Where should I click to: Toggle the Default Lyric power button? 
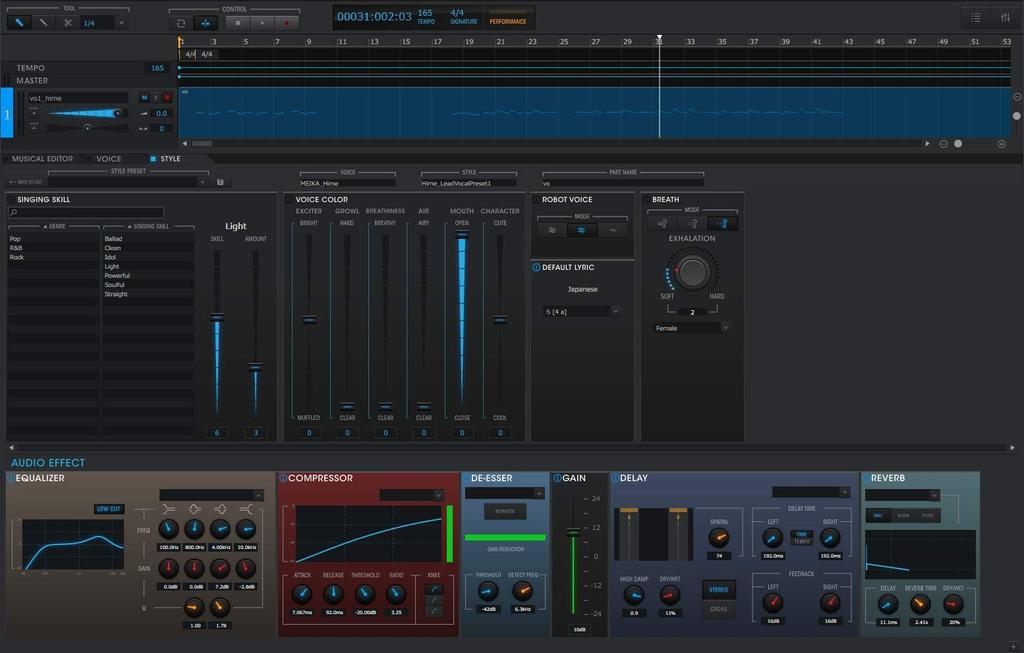click(x=536, y=268)
